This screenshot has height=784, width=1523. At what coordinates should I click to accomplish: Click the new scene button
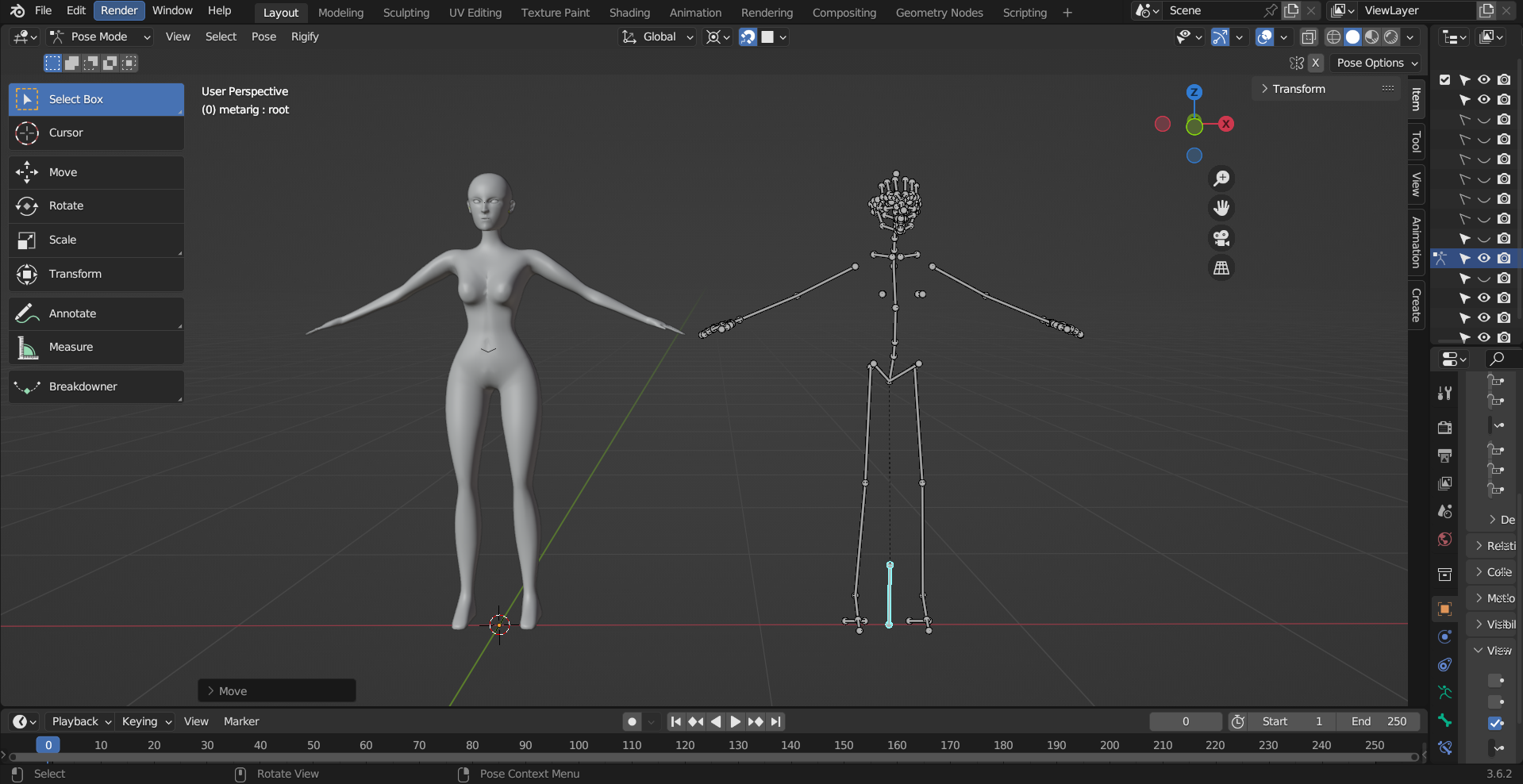pos(1292,10)
